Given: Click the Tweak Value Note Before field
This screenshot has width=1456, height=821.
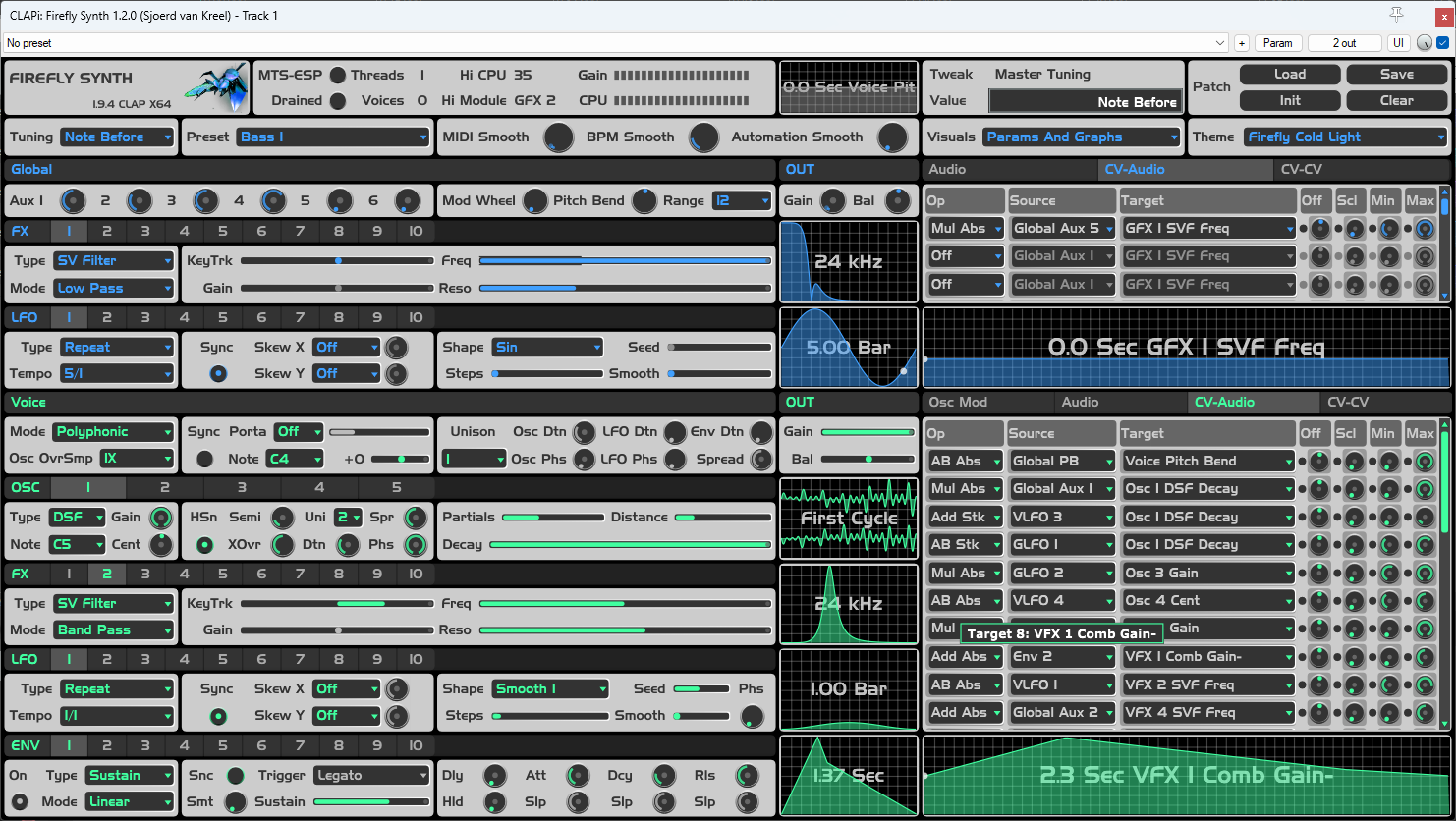Looking at the screenshot, I should pyautogui.click(x=1085, y=101).
